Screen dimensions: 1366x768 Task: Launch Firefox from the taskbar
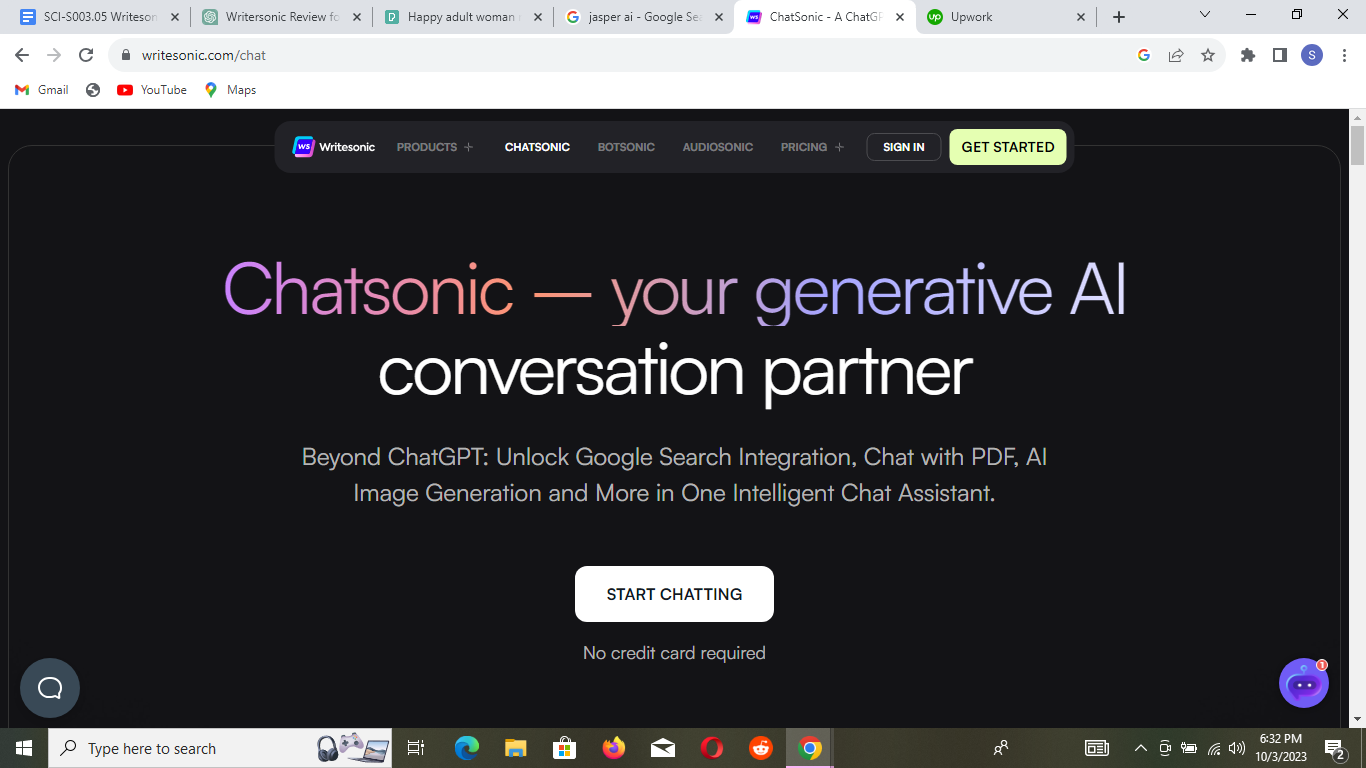click(613, 747)
